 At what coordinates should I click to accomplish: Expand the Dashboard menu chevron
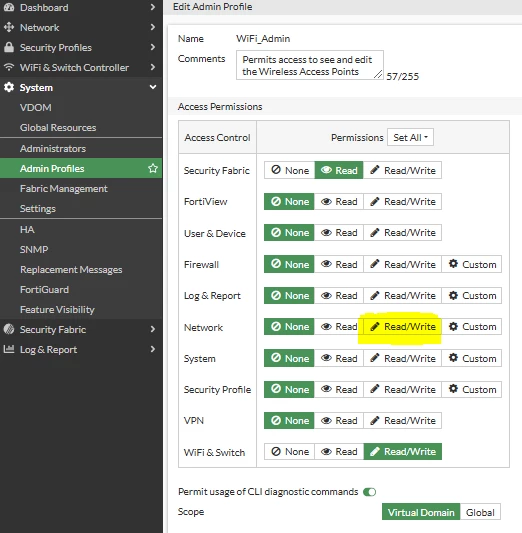pyautogui.click(x=153, y=7)
